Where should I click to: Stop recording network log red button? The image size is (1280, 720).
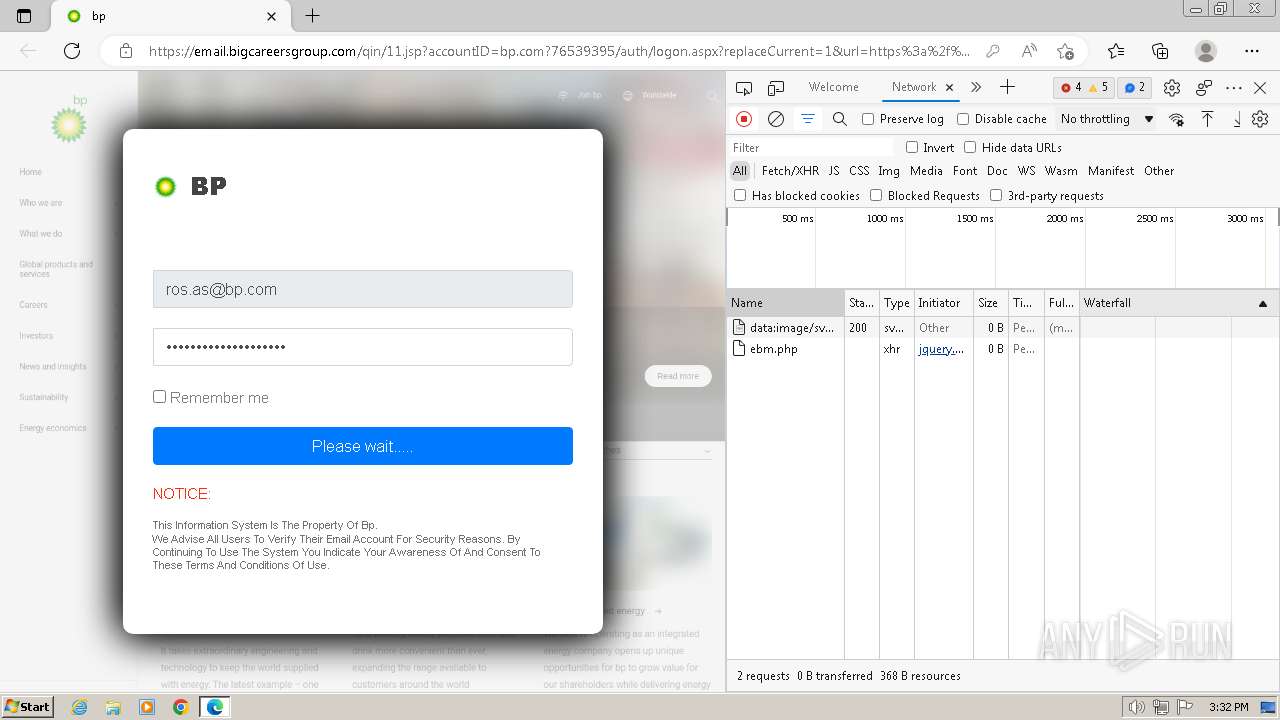point(744,119)
